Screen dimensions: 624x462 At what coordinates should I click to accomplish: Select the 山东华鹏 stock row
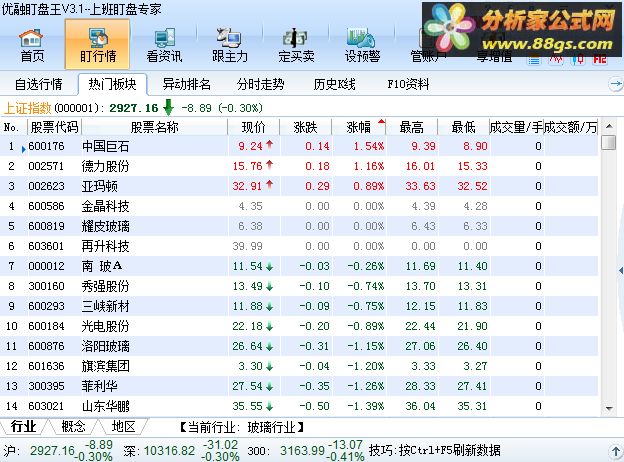tap(299, 406)
